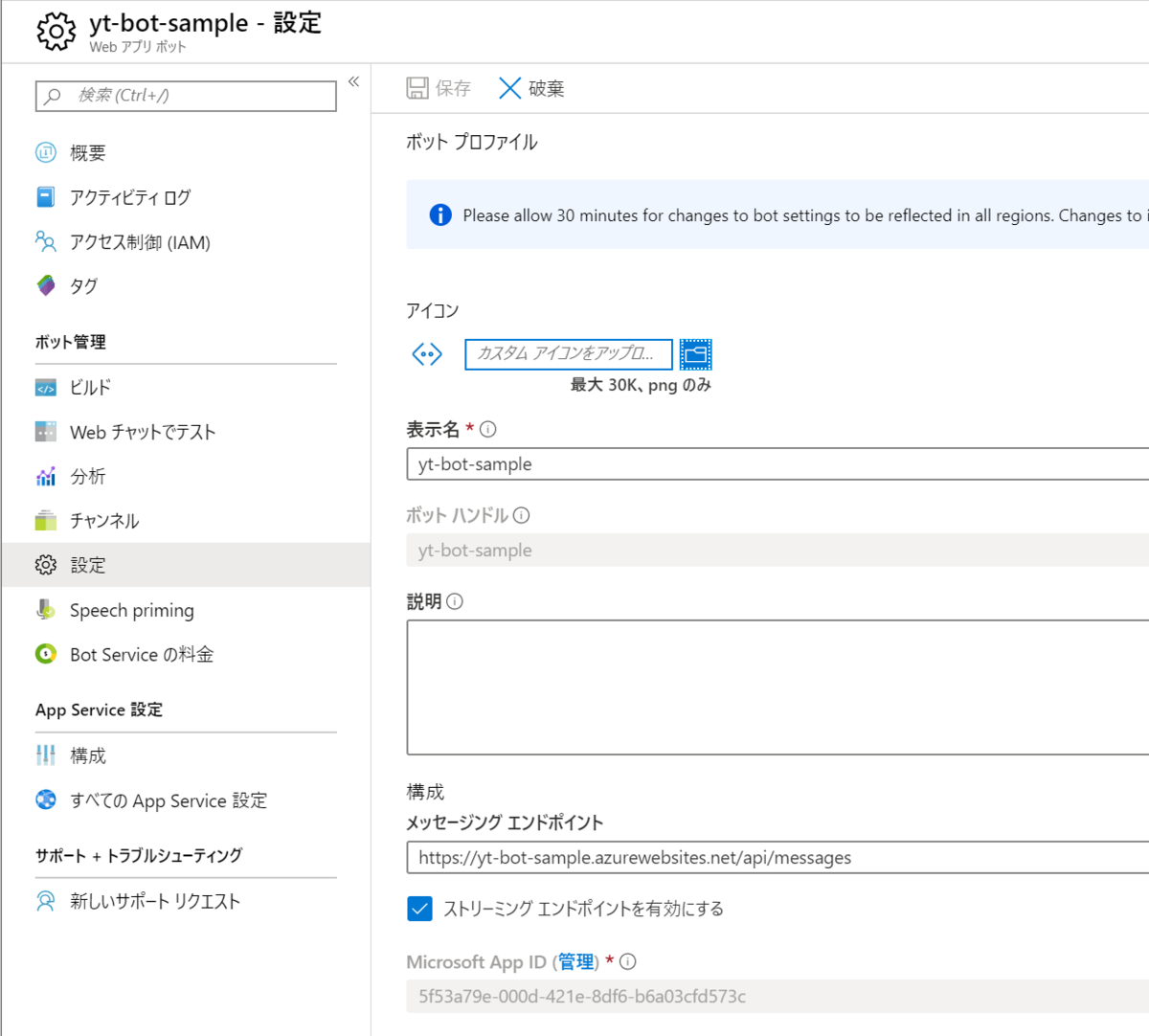Screen dimensions: 1149x1036
Task: Click the info icon next to ボット ハンドル
Action: click(521, 515)
